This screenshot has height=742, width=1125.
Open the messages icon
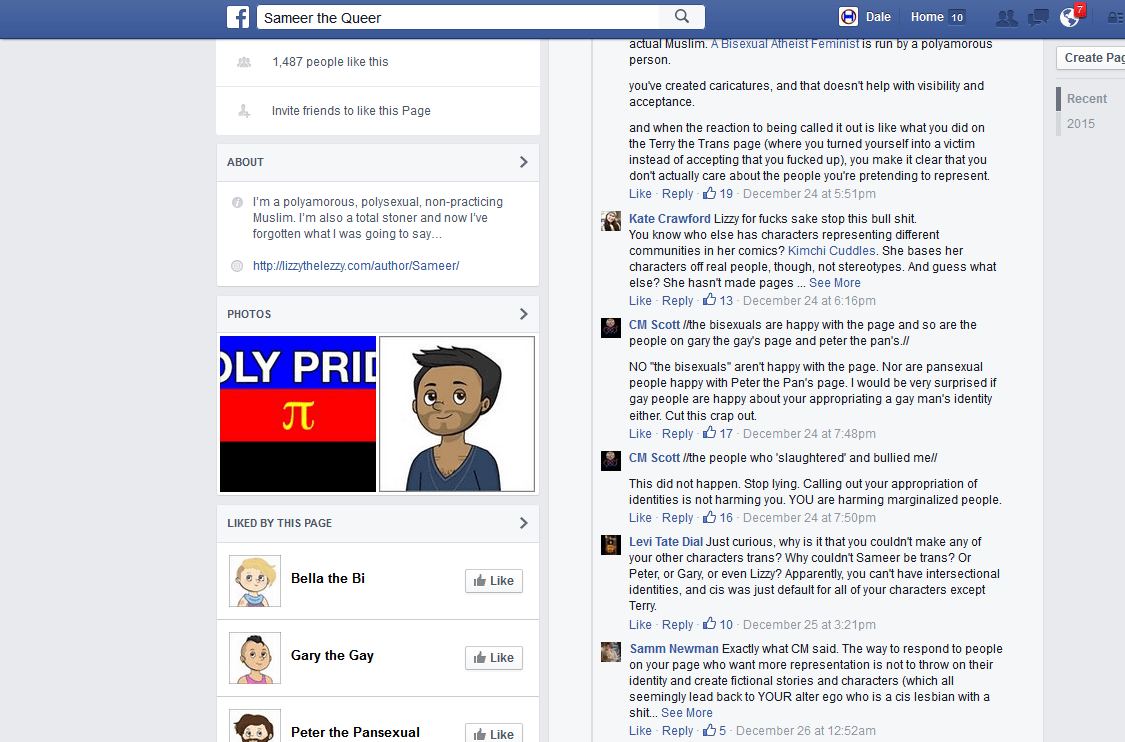click(x=1038, y=18)
